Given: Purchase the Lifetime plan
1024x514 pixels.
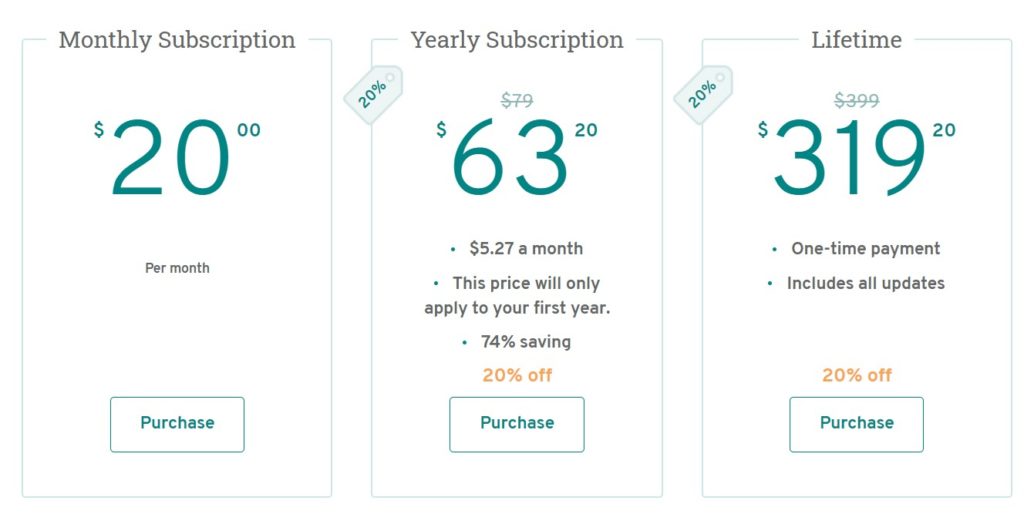Looking at the screenshot, I should [856, 425].
